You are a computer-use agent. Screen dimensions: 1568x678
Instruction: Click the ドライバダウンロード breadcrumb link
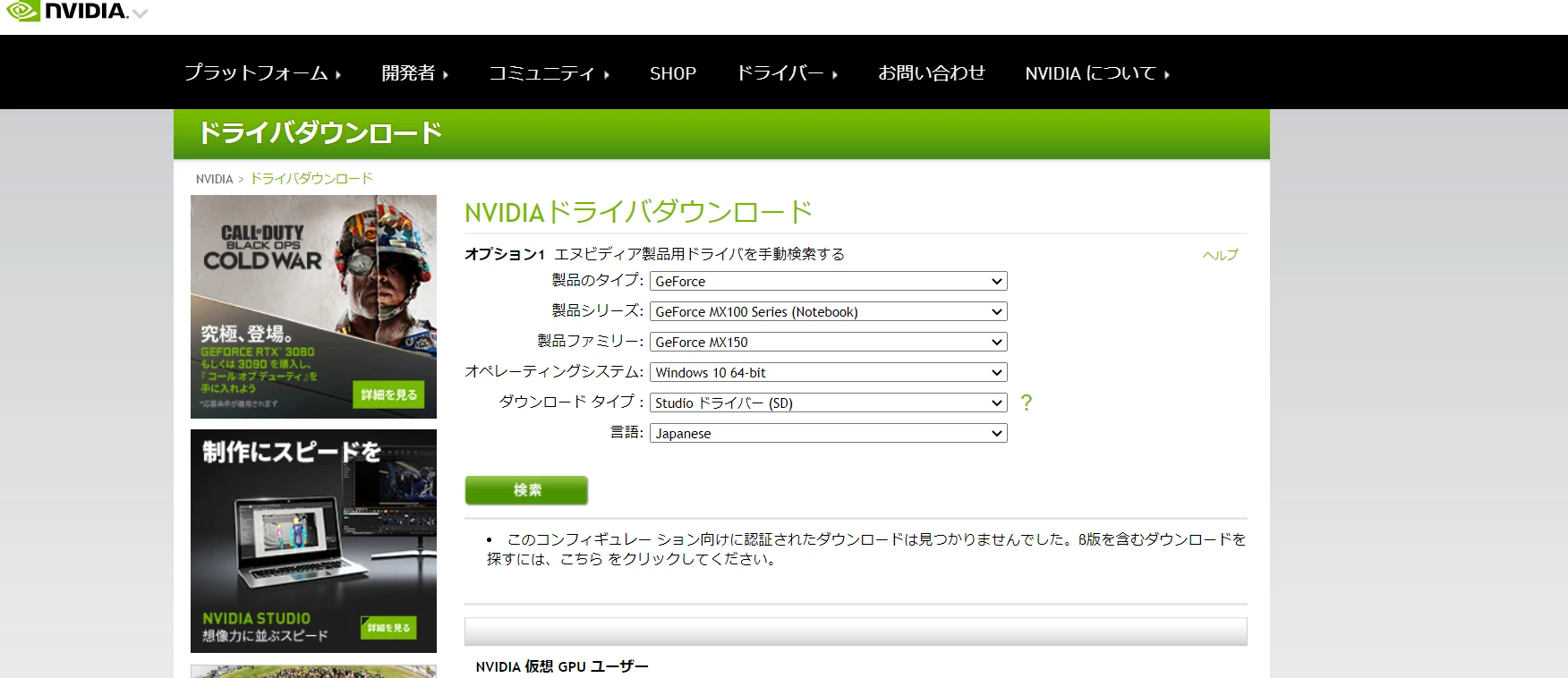coord(311,179)
